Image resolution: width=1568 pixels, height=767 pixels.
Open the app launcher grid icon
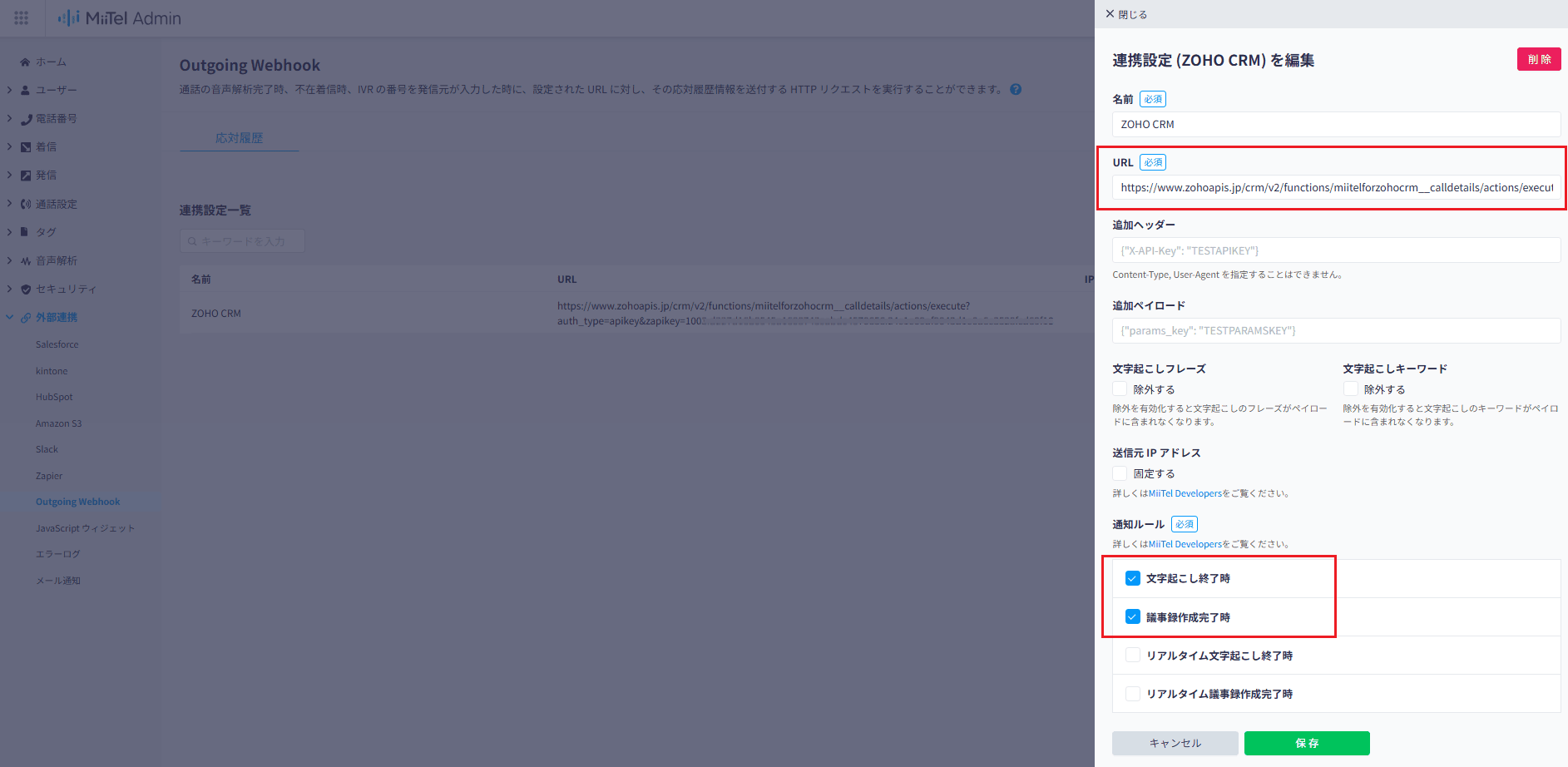(x=22, y=17)
